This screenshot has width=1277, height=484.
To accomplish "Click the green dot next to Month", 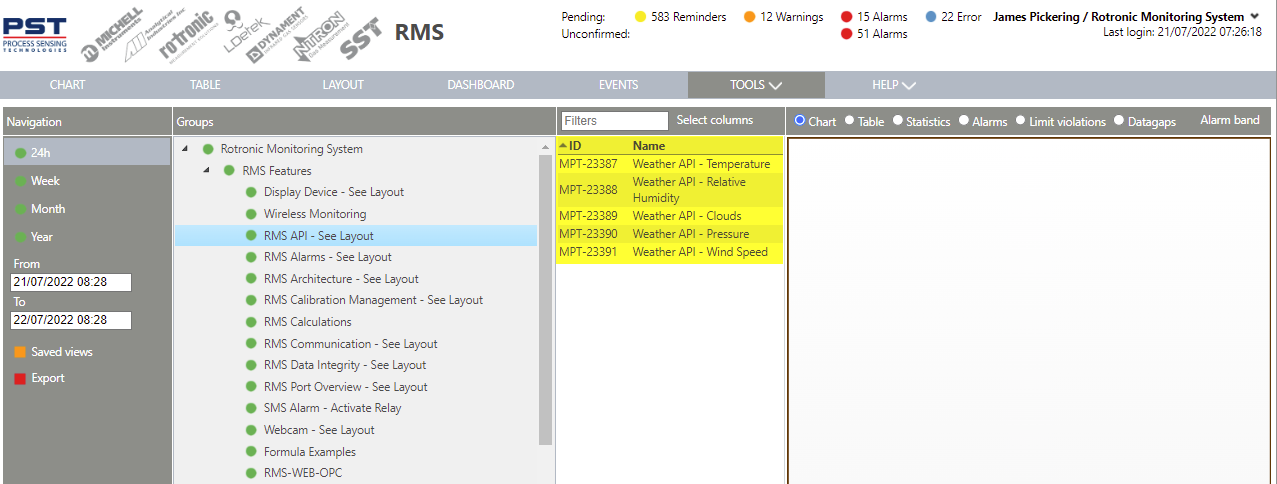I will pos(20,209).
